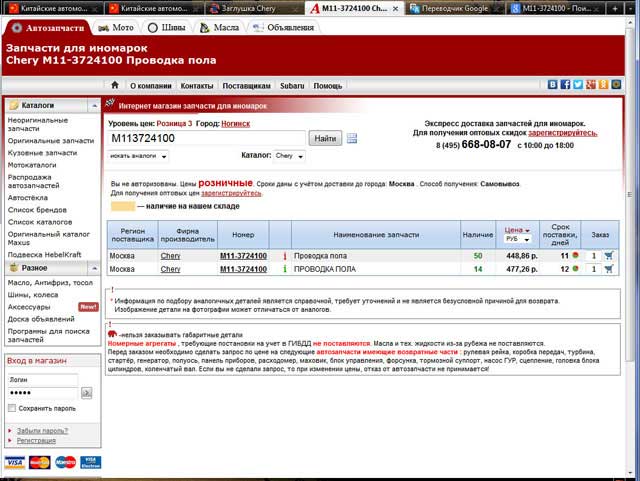Add the 477,26 р. part to cart
The width and height of the screenshot is (640, 481).
(609, 269)
